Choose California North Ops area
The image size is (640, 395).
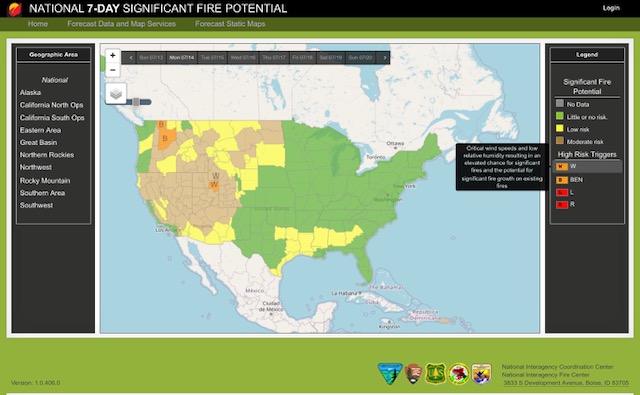tap(51, 105)
